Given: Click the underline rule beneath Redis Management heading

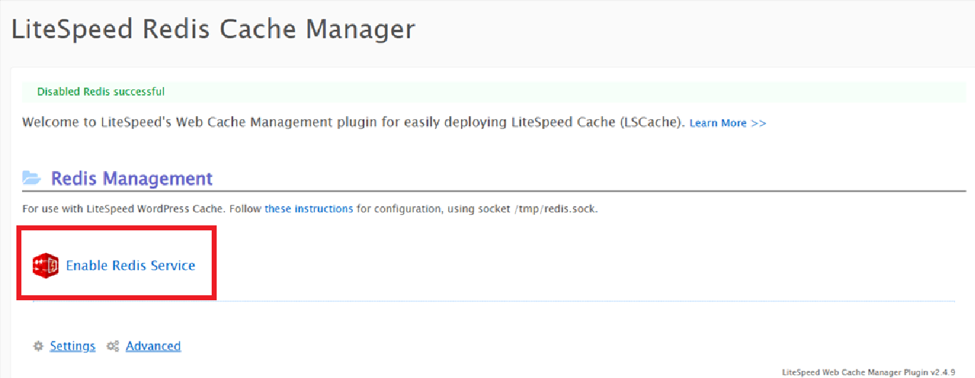Looking at the screenshot, I should [494, 191].
